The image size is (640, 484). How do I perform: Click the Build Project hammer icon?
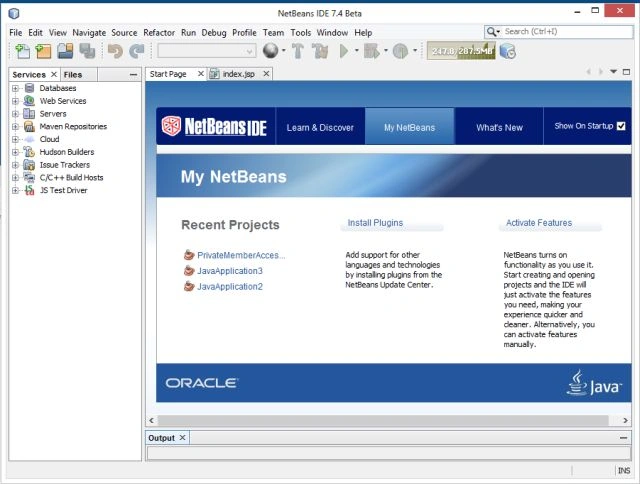(298, 51)
